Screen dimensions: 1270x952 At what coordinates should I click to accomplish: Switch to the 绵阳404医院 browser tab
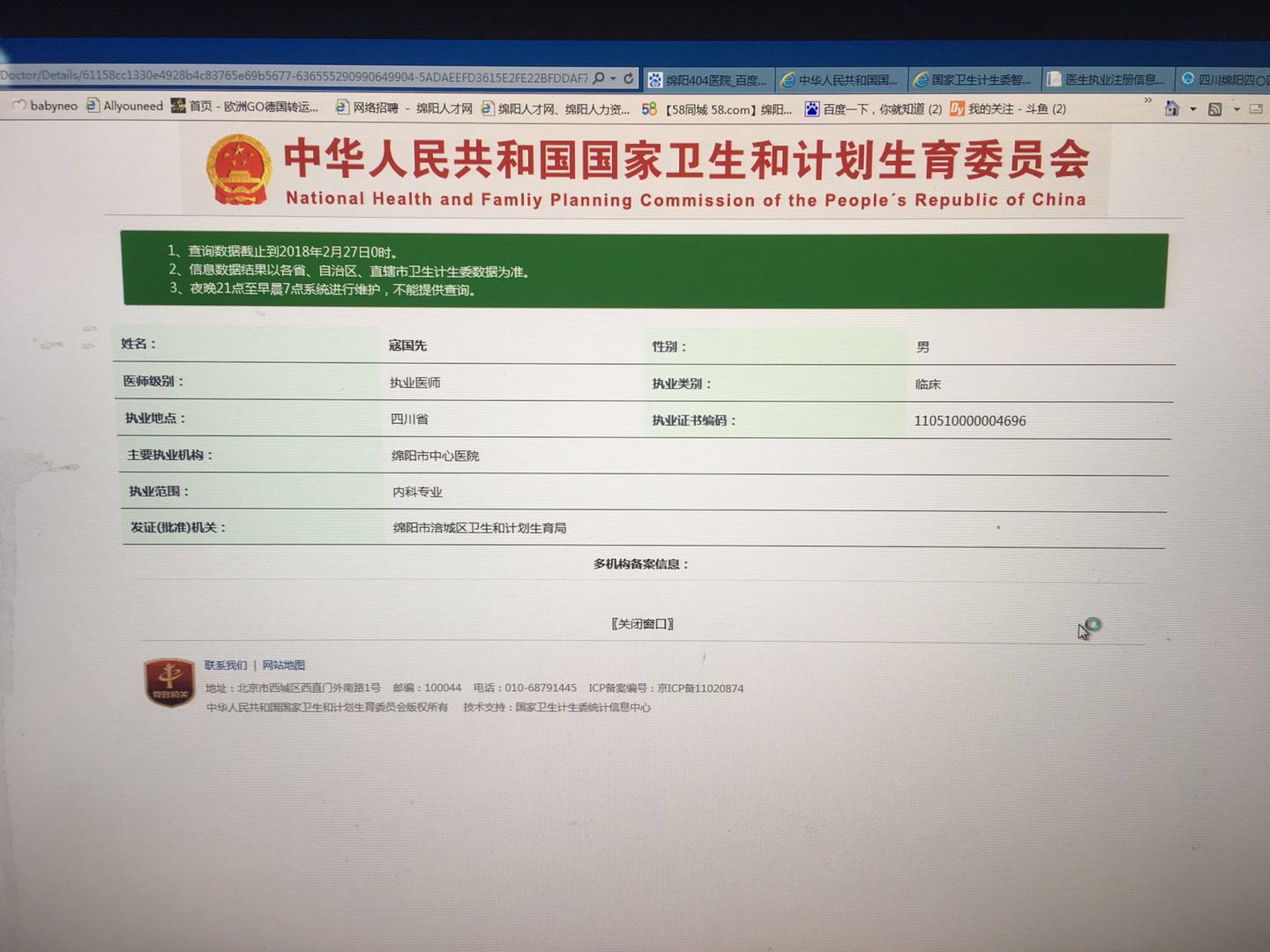coord(710,80)
